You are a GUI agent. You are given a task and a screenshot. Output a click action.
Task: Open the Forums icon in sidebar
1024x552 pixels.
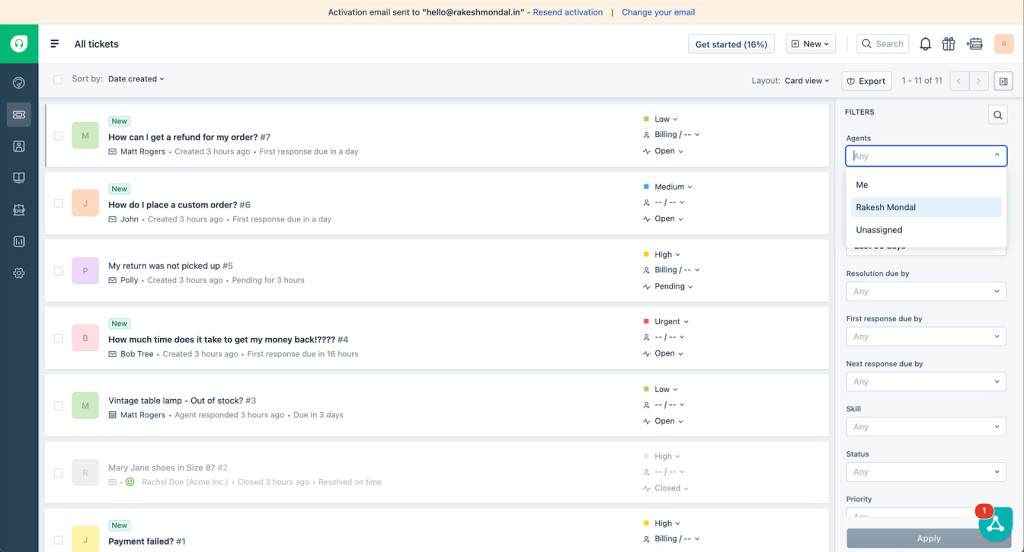(19, 210)
